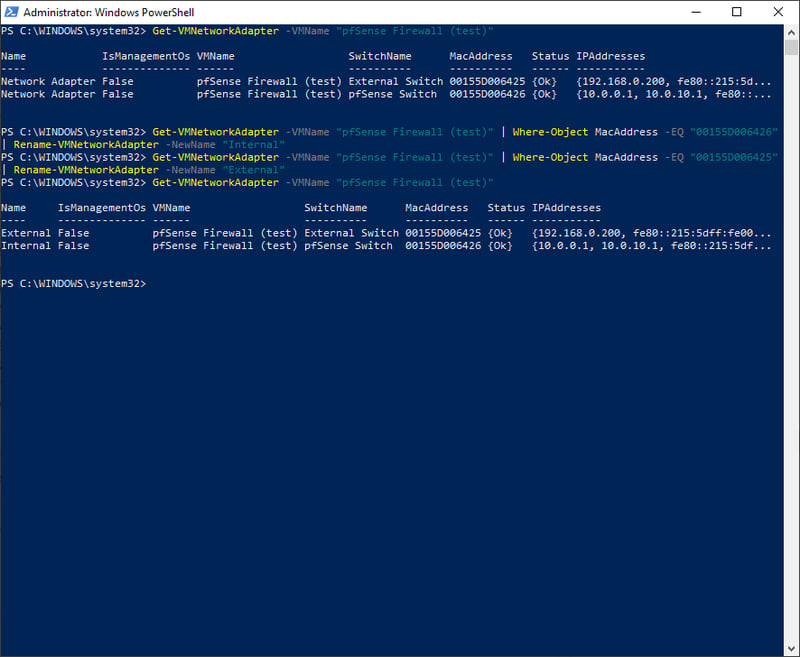Image resolution: width=800 pixels, height=657 pixels.
Task: Maximize the PowerShell window
Action: [x=737, y=12]
